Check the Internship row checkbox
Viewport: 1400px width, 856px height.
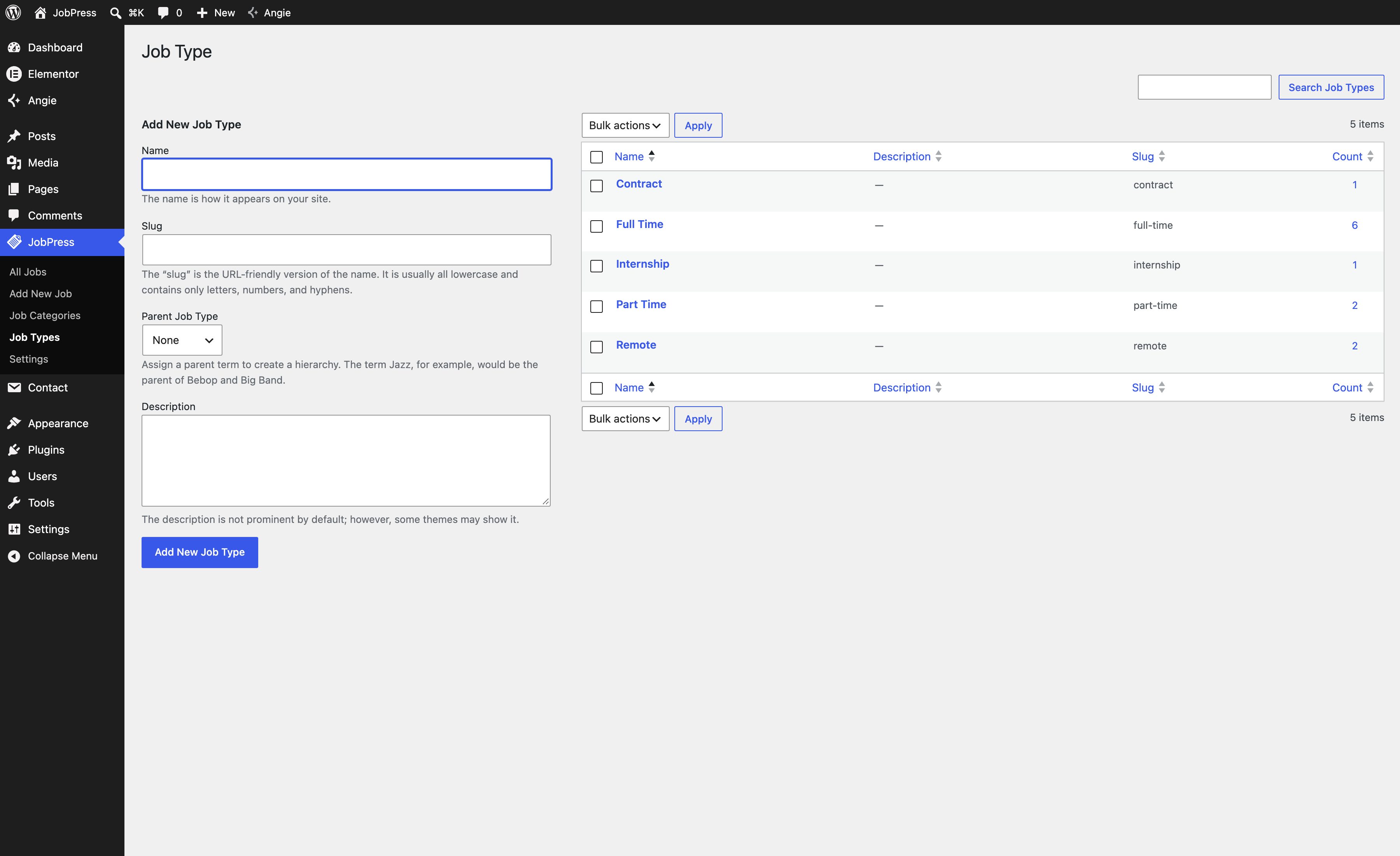pos(597,266)
